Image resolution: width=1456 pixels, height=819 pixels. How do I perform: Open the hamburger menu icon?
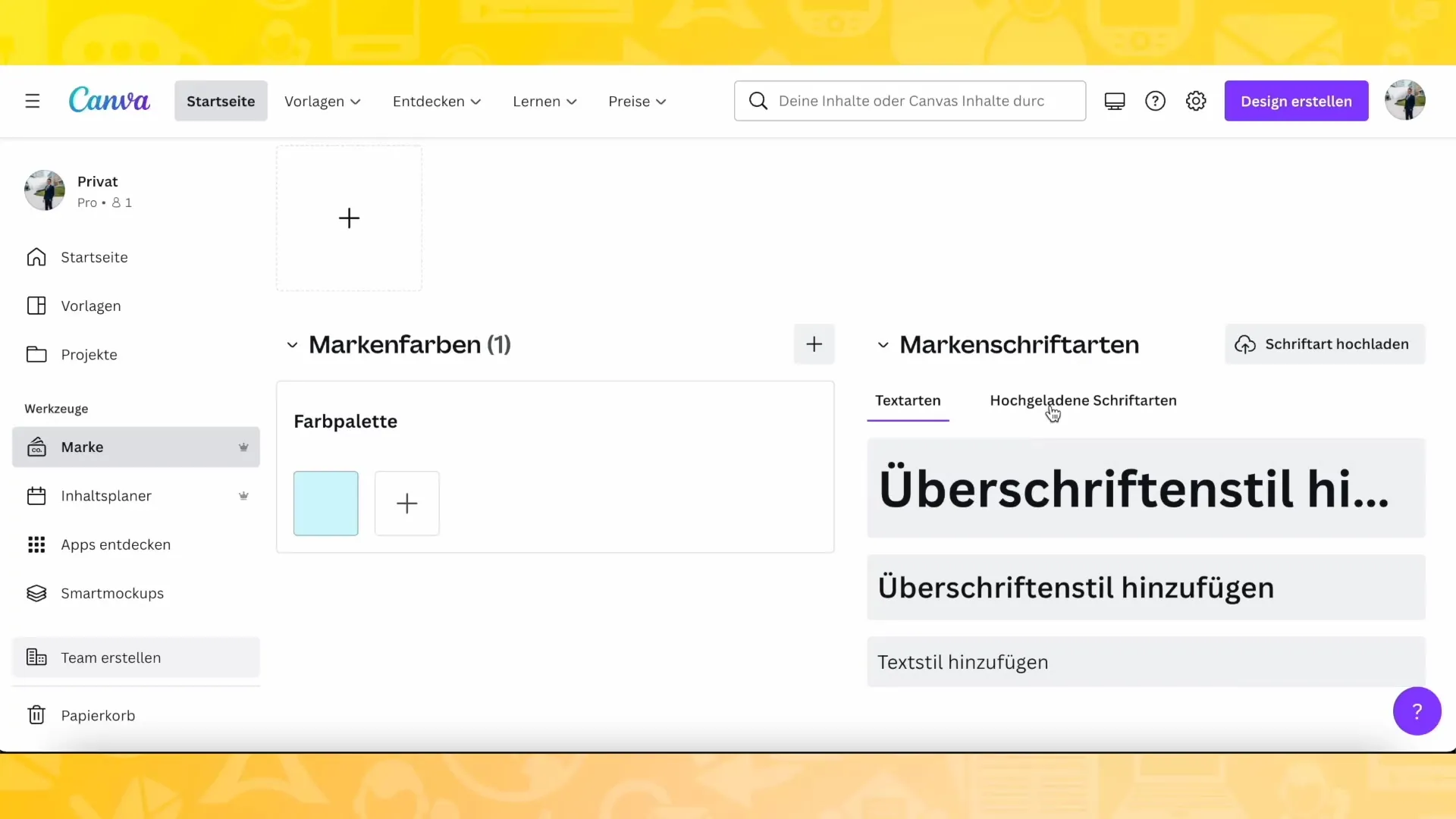tap(32, 101)
